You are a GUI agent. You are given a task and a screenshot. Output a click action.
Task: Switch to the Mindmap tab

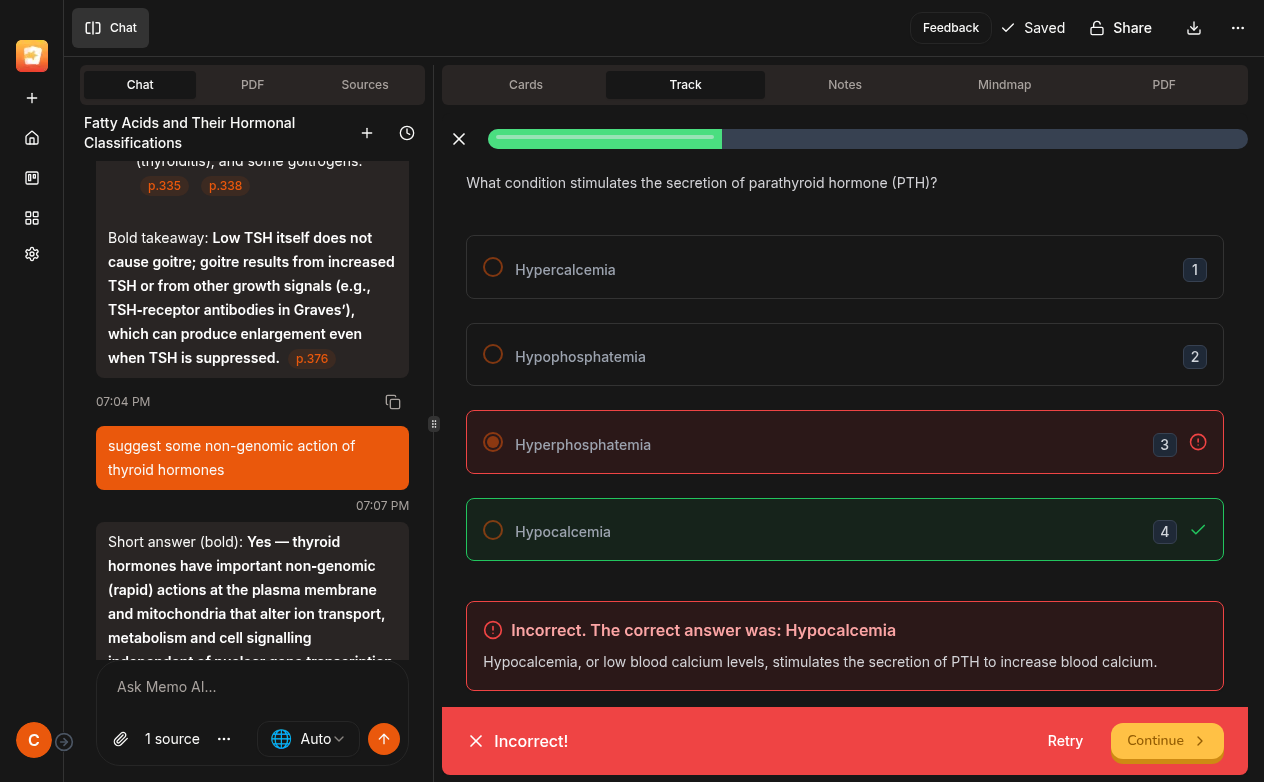pos(1004,85)
